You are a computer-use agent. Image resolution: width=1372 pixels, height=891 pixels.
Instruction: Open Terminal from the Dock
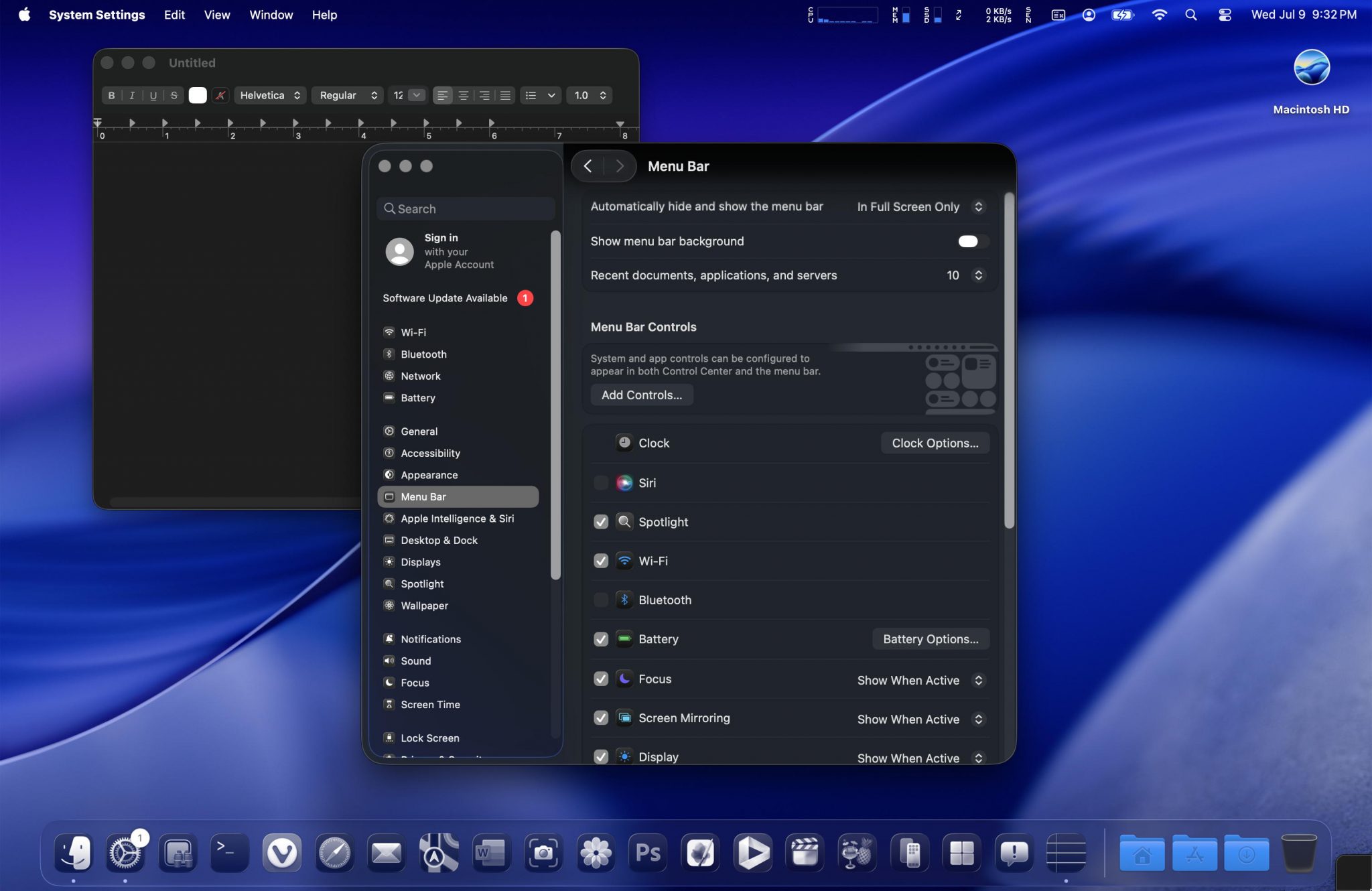[x=229, y=853]
